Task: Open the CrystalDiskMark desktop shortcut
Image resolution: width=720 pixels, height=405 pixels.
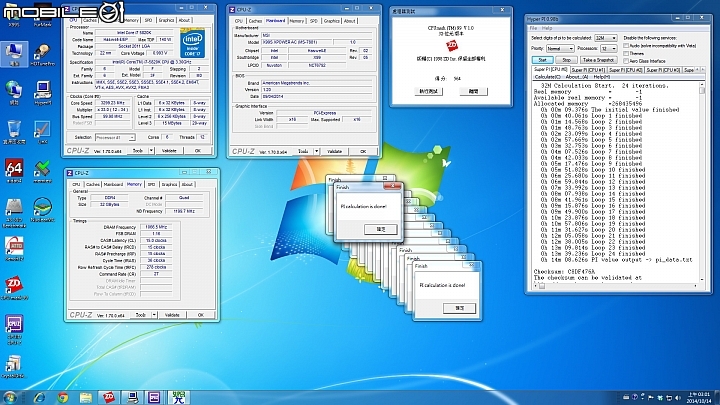Action: (14, 366)
